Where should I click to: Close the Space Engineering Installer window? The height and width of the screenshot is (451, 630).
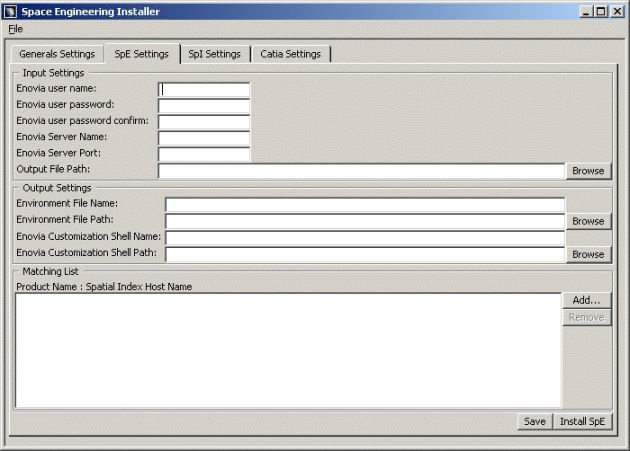click(617, 11)
